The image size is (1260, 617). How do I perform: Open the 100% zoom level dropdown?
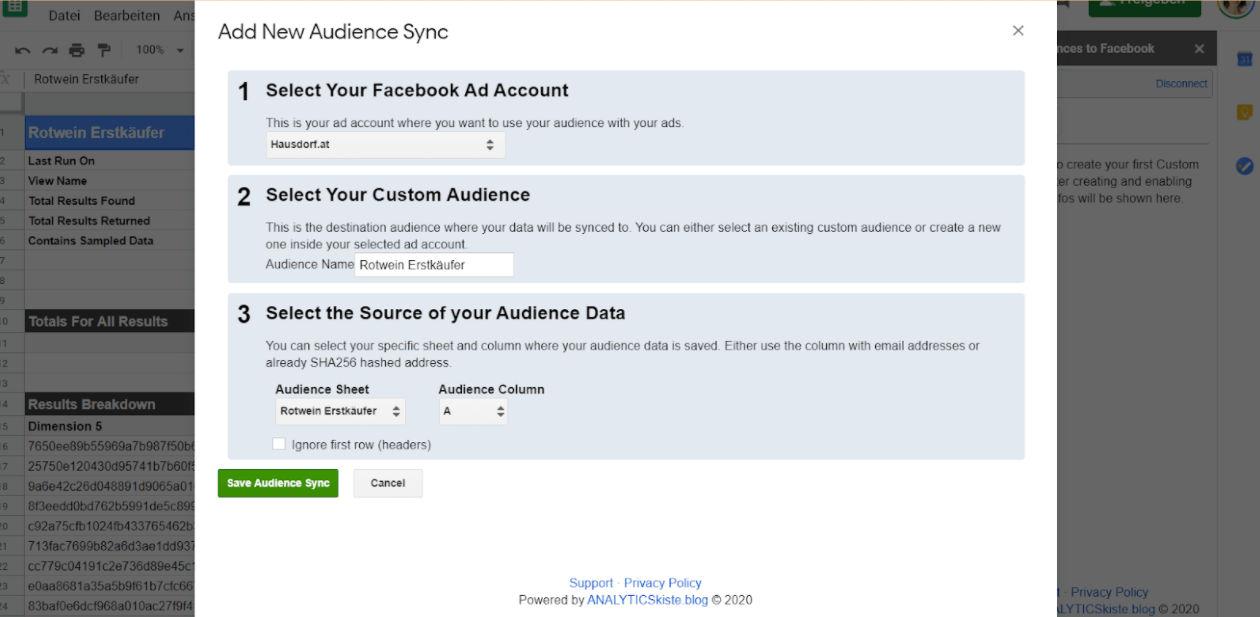click(160, 50)
